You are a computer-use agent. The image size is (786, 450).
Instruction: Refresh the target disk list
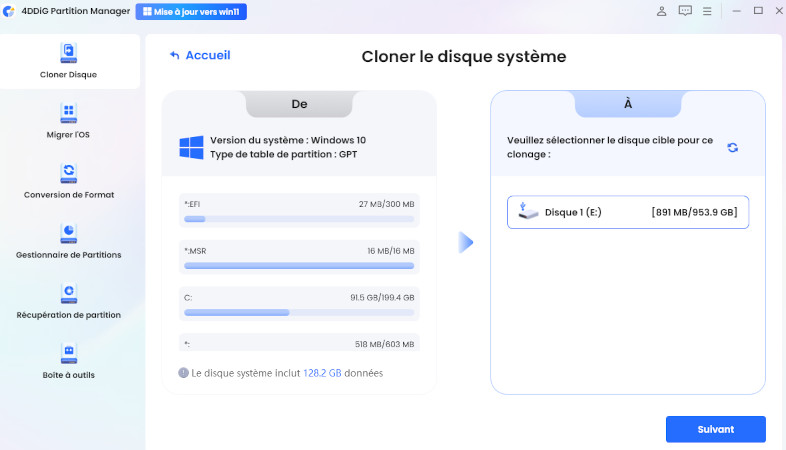click(732, 147)
